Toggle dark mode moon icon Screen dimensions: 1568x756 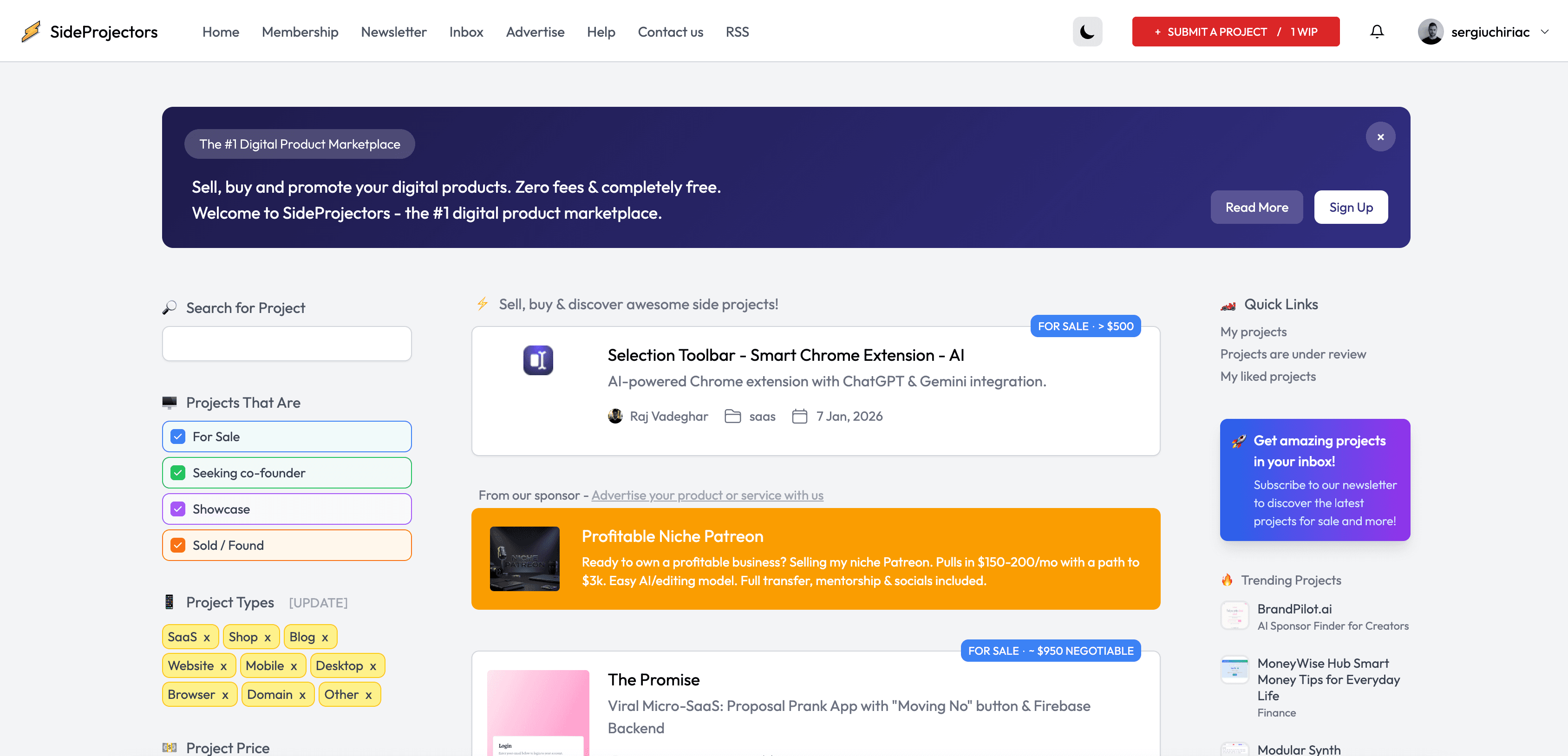point(1087,32)
